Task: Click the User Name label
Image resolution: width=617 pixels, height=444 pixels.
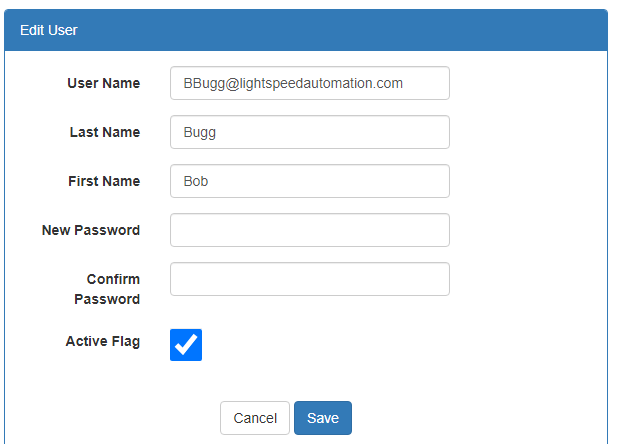Action: tap(103, 83)
